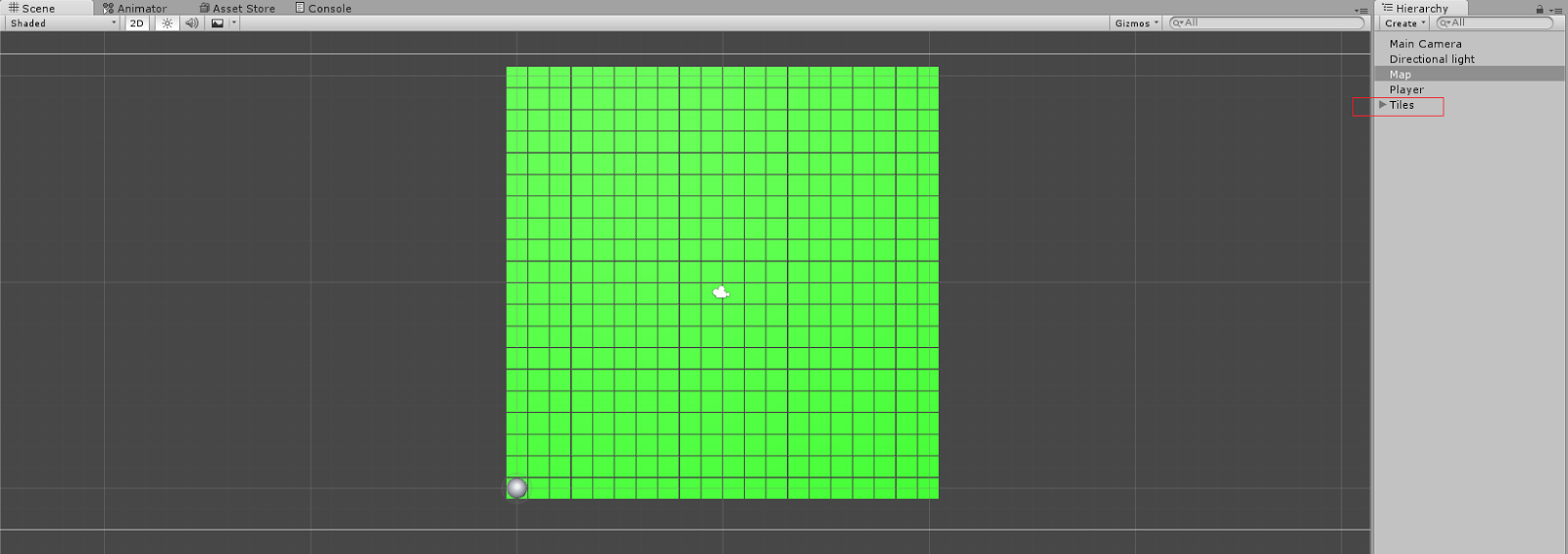Open the scene effects dropdown arrow
Viewport: 1568px width, 554px height.
[x=234, y=23]
